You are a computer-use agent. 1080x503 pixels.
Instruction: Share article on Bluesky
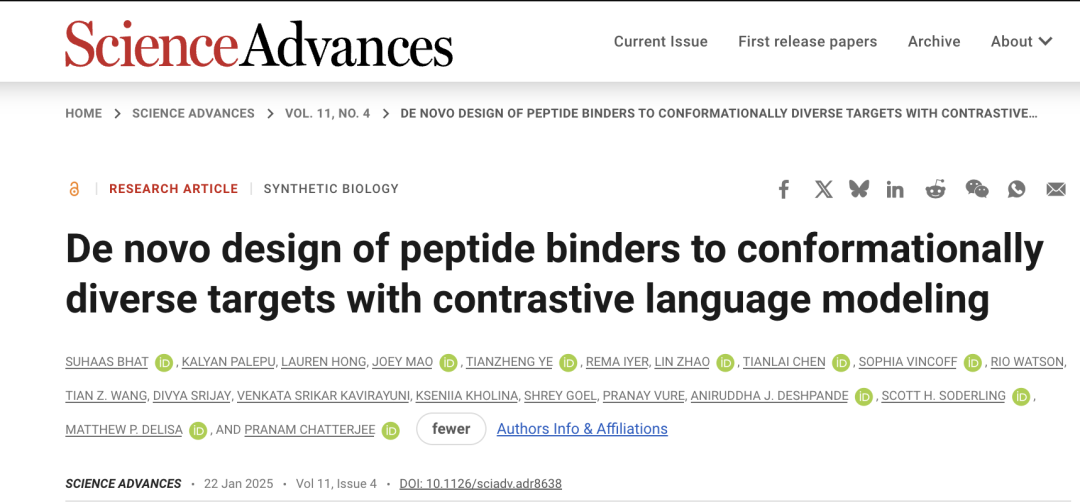tap(859, 189)
